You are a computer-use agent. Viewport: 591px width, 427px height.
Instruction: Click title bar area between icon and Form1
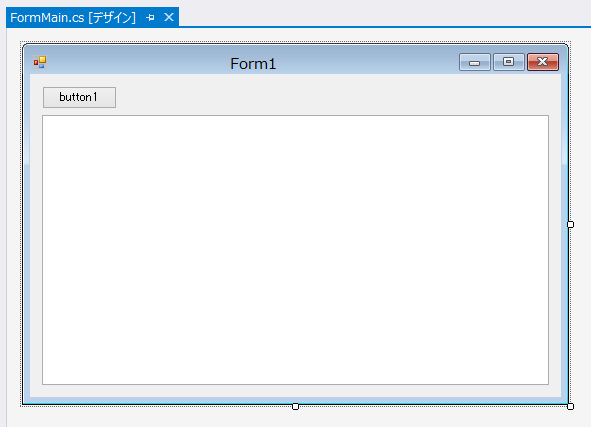[138, 63]
